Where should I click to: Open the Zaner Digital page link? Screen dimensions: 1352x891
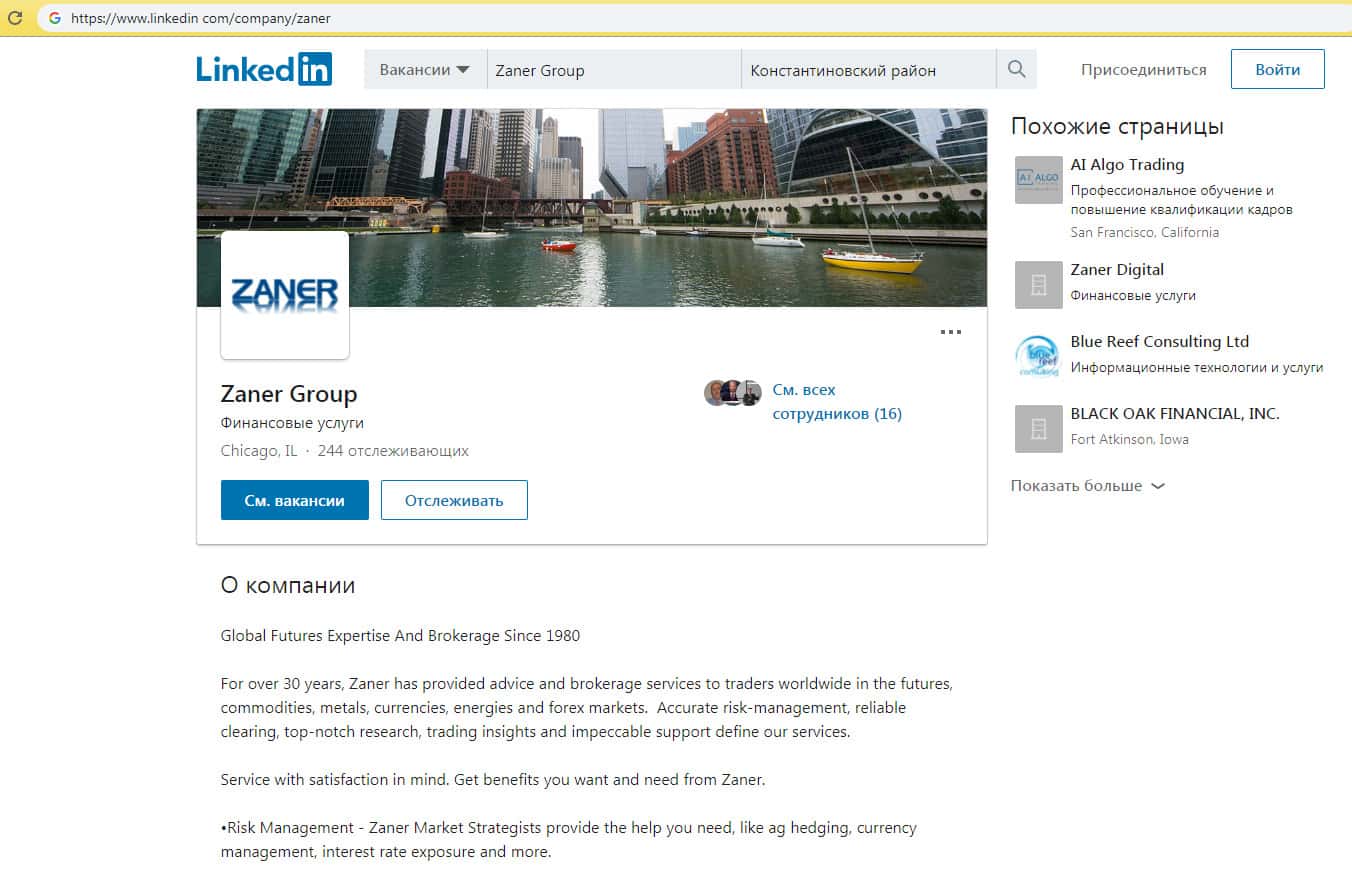tap(1117, 270)
